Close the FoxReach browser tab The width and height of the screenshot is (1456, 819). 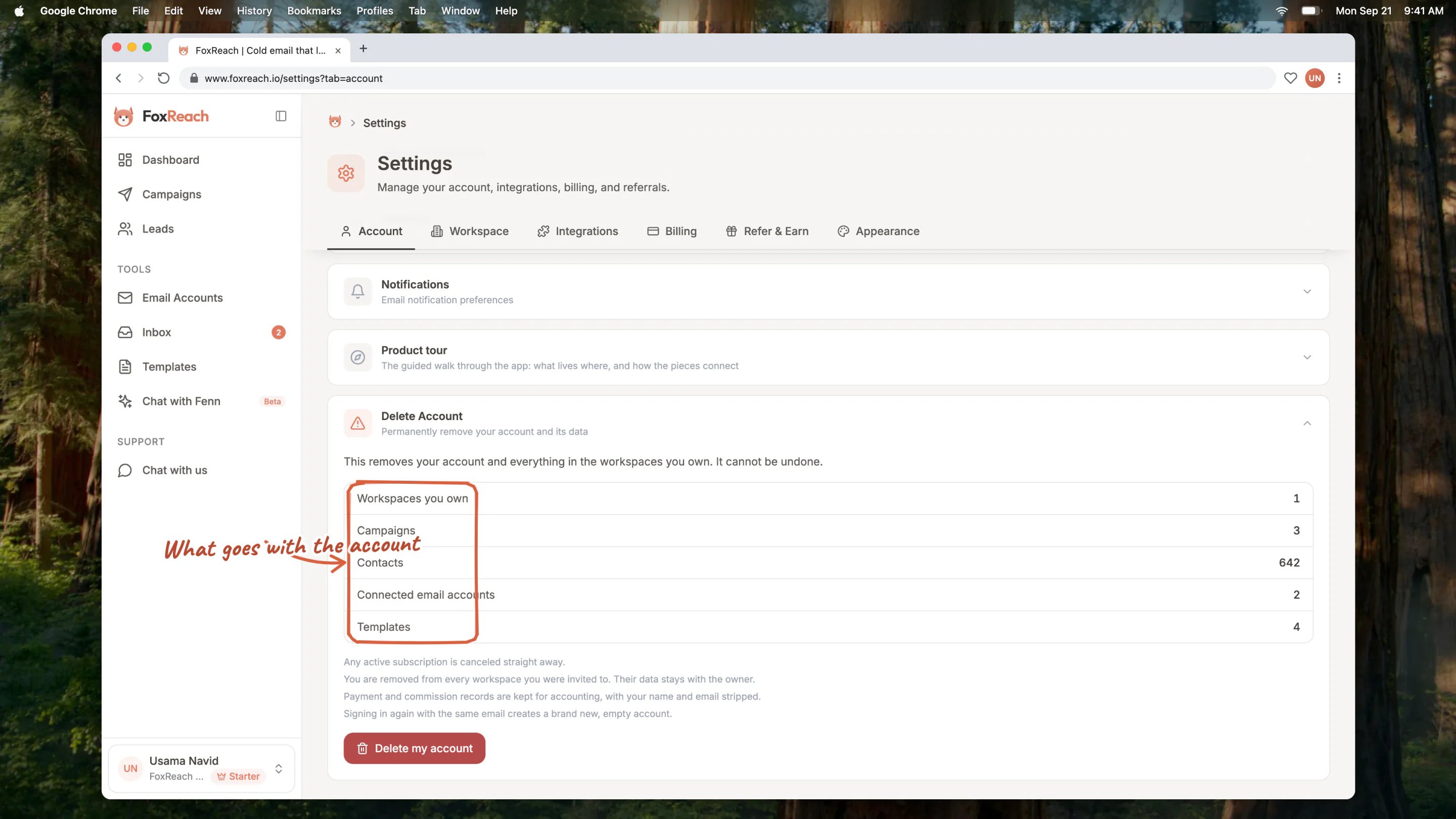point(338,51)
